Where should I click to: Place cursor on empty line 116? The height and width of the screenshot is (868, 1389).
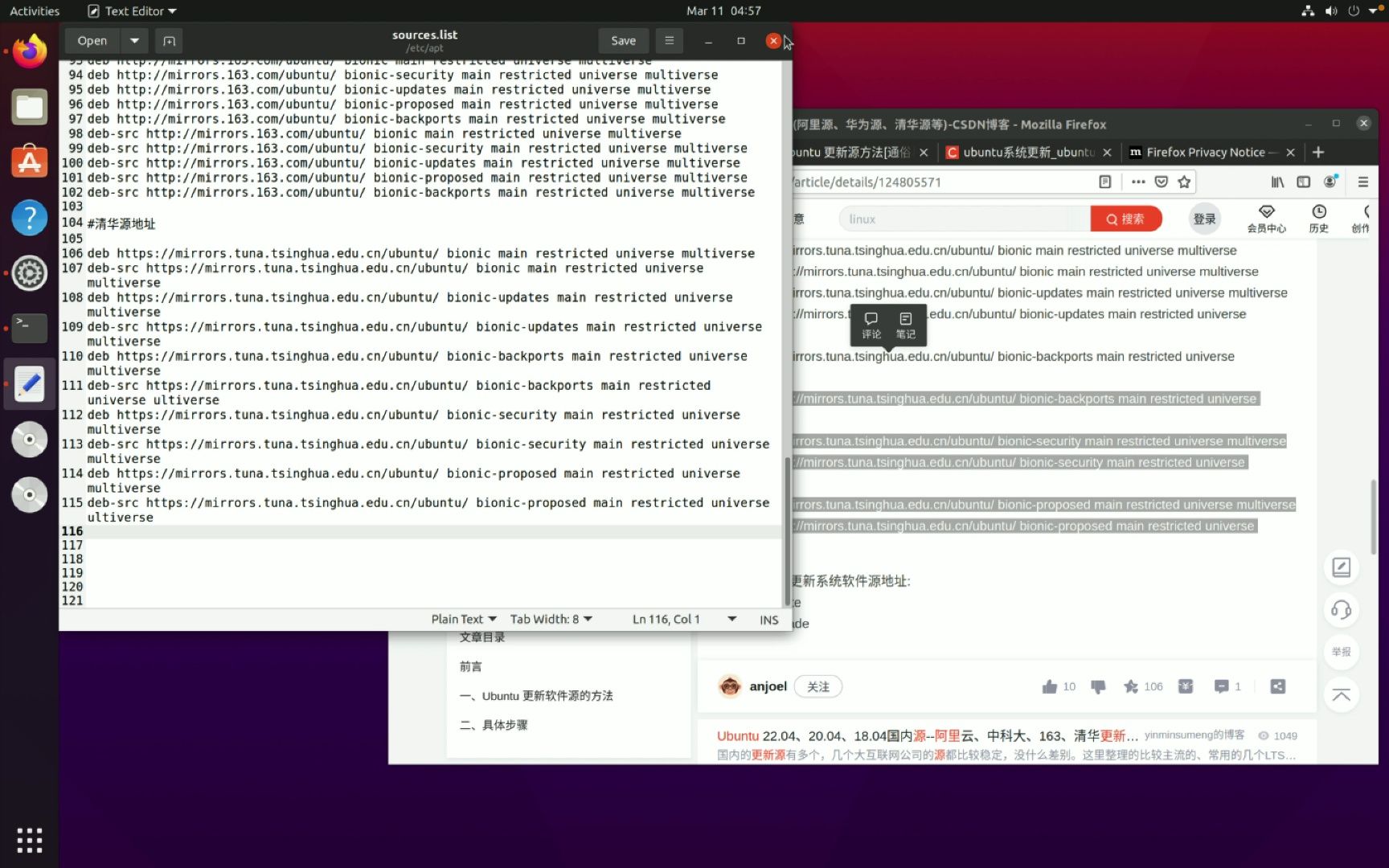(x=433, y=531)
